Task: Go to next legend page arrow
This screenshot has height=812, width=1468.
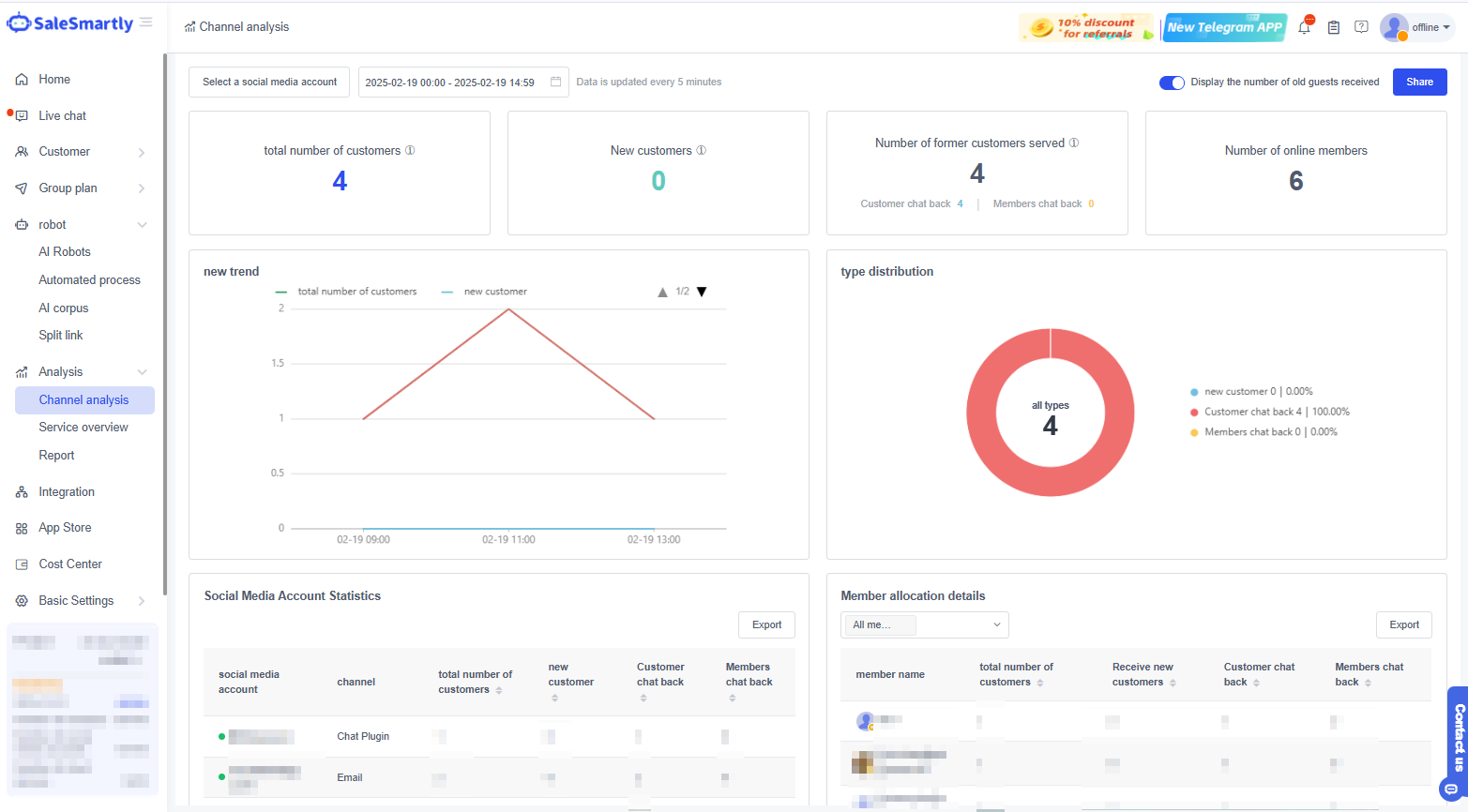Action: (x=702, y=292)
